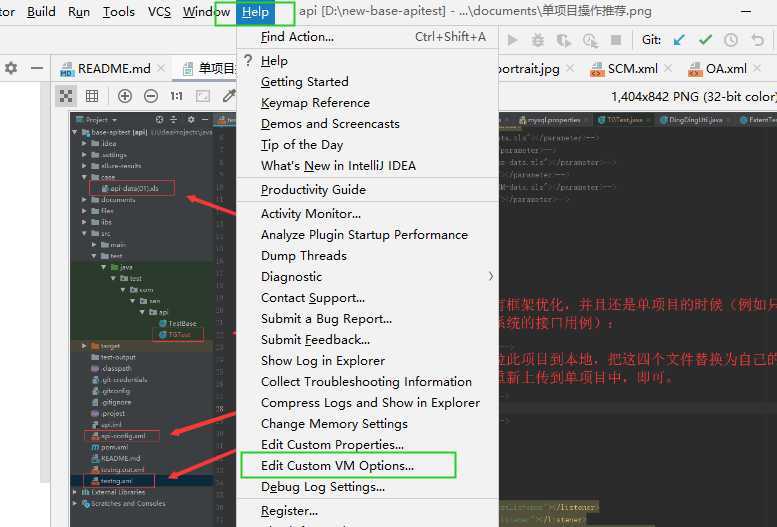777x527 pixels.
Task: Click the Debug bug icon
Action: 538,40
